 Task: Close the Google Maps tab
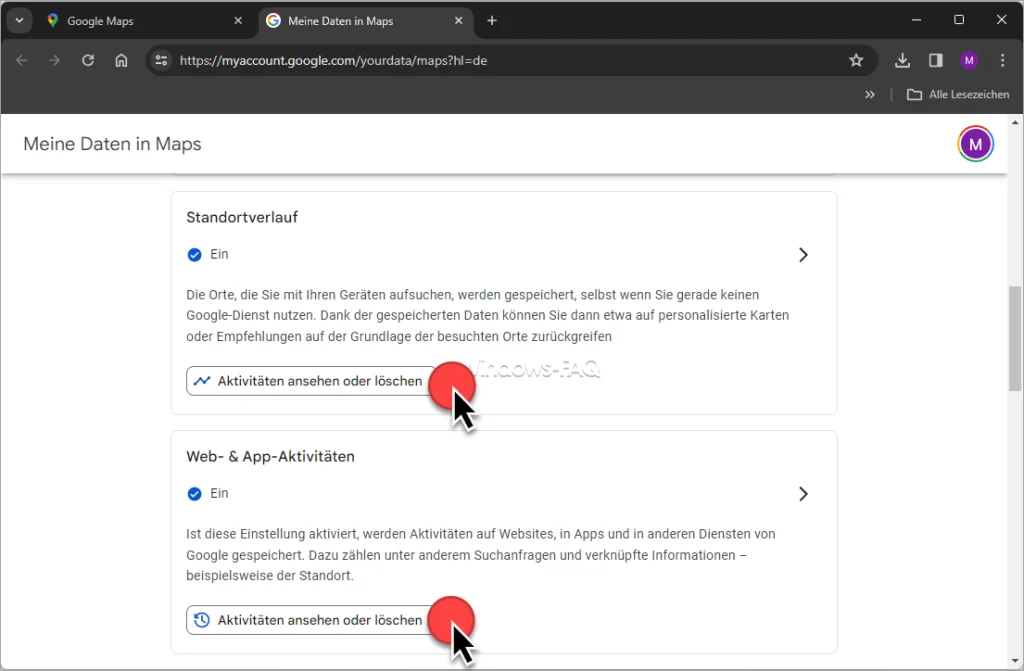pyautogui.click(x=238, y=21)
